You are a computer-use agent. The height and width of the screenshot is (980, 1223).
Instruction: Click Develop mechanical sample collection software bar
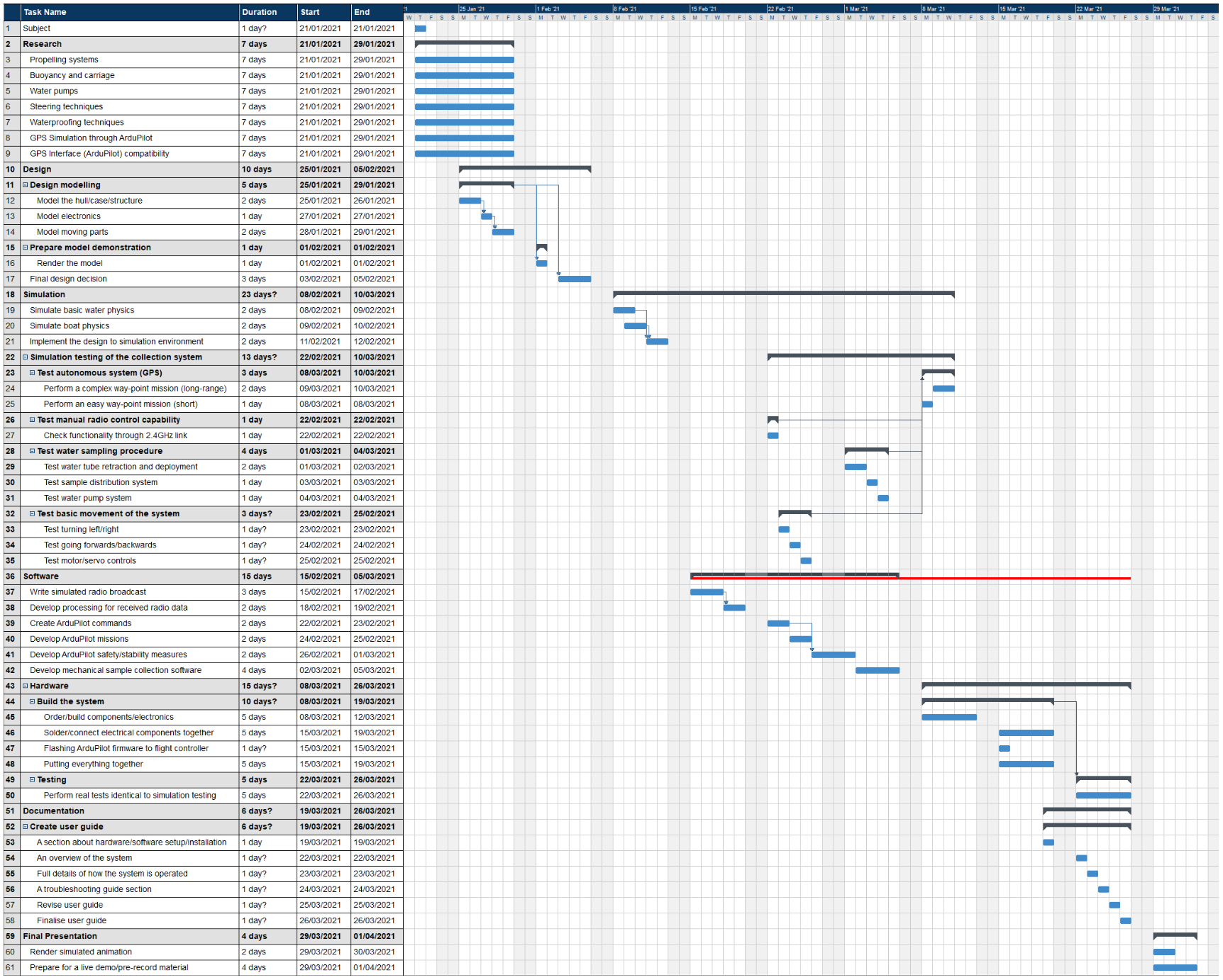click(x=878, y=670)
